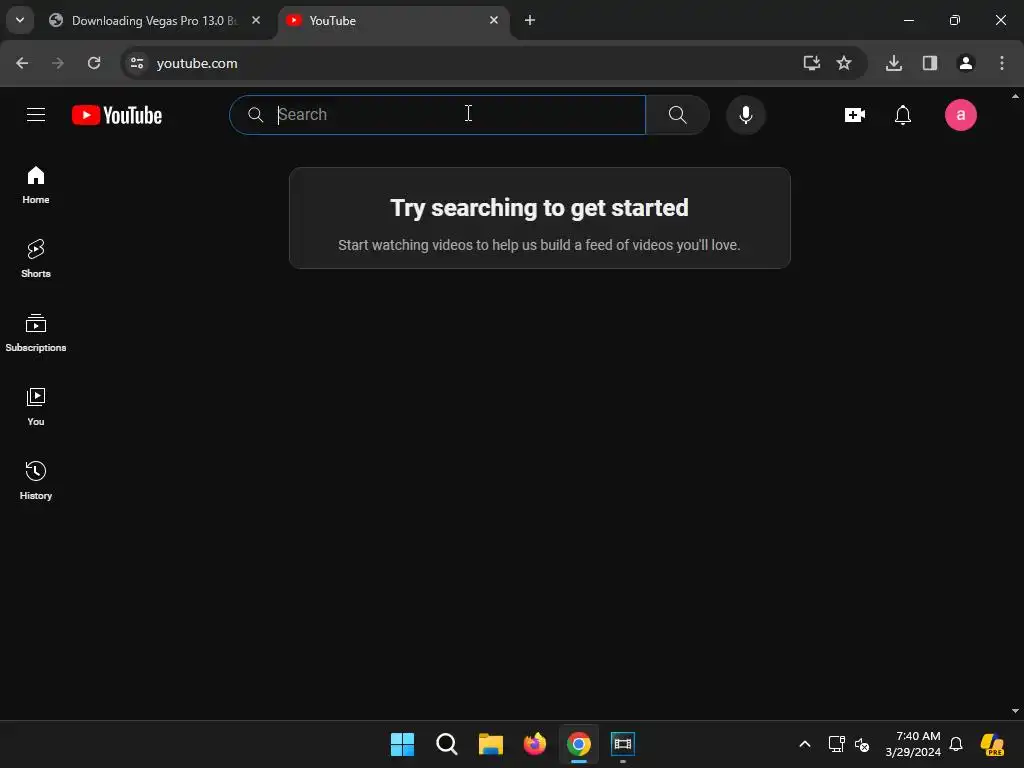Open the pink account avatar menu
This screenshot has width=1024, height=768.
pos(961,115)
